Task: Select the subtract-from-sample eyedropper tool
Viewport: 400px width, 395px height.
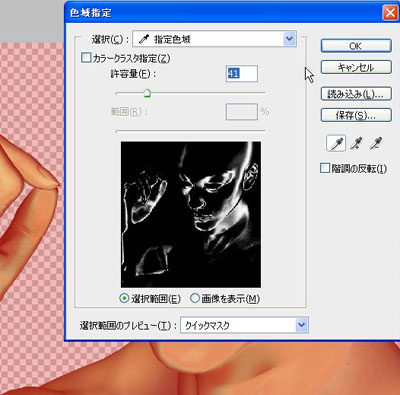Action: coord(376,144)
